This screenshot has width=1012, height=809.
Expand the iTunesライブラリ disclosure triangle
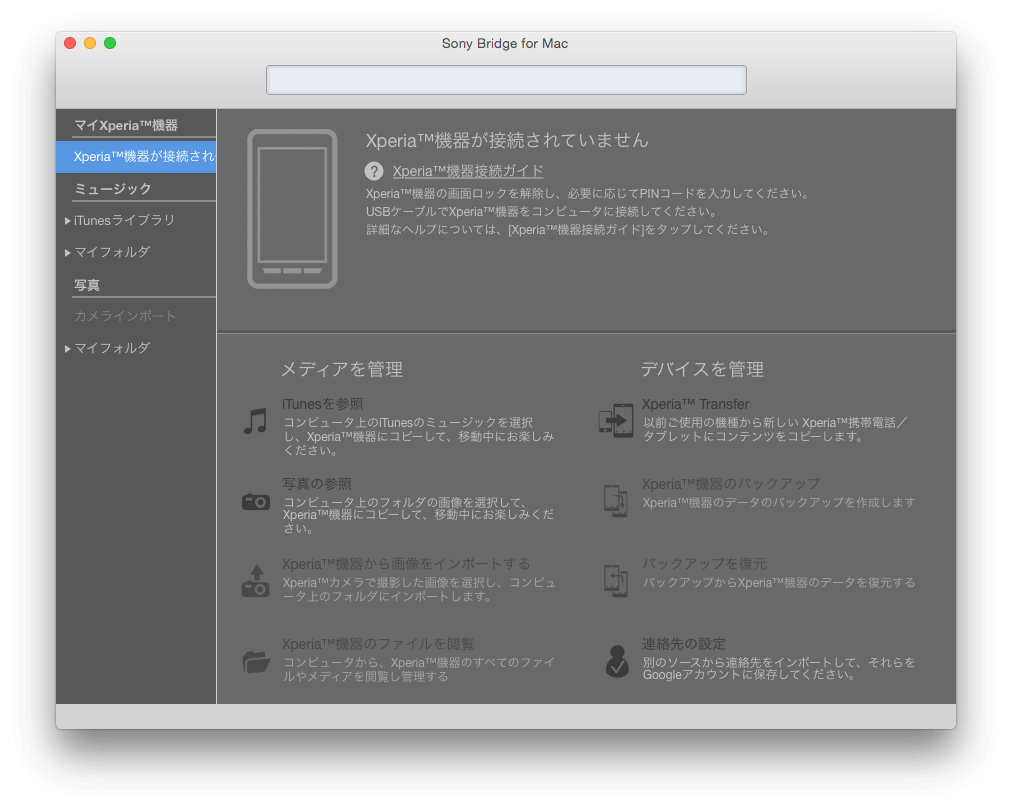[68, 221]
